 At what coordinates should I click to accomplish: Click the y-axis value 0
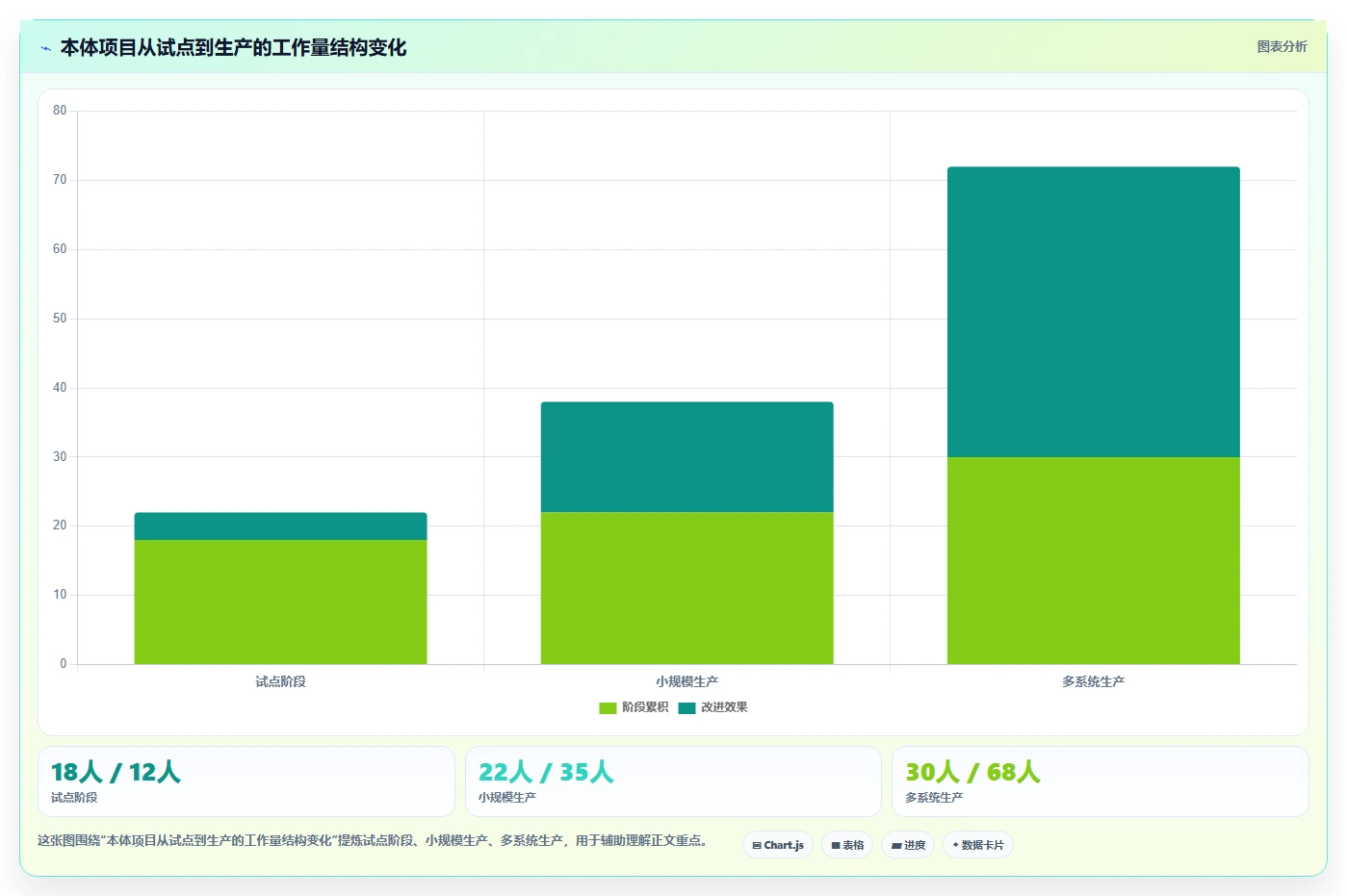(64, 664)
